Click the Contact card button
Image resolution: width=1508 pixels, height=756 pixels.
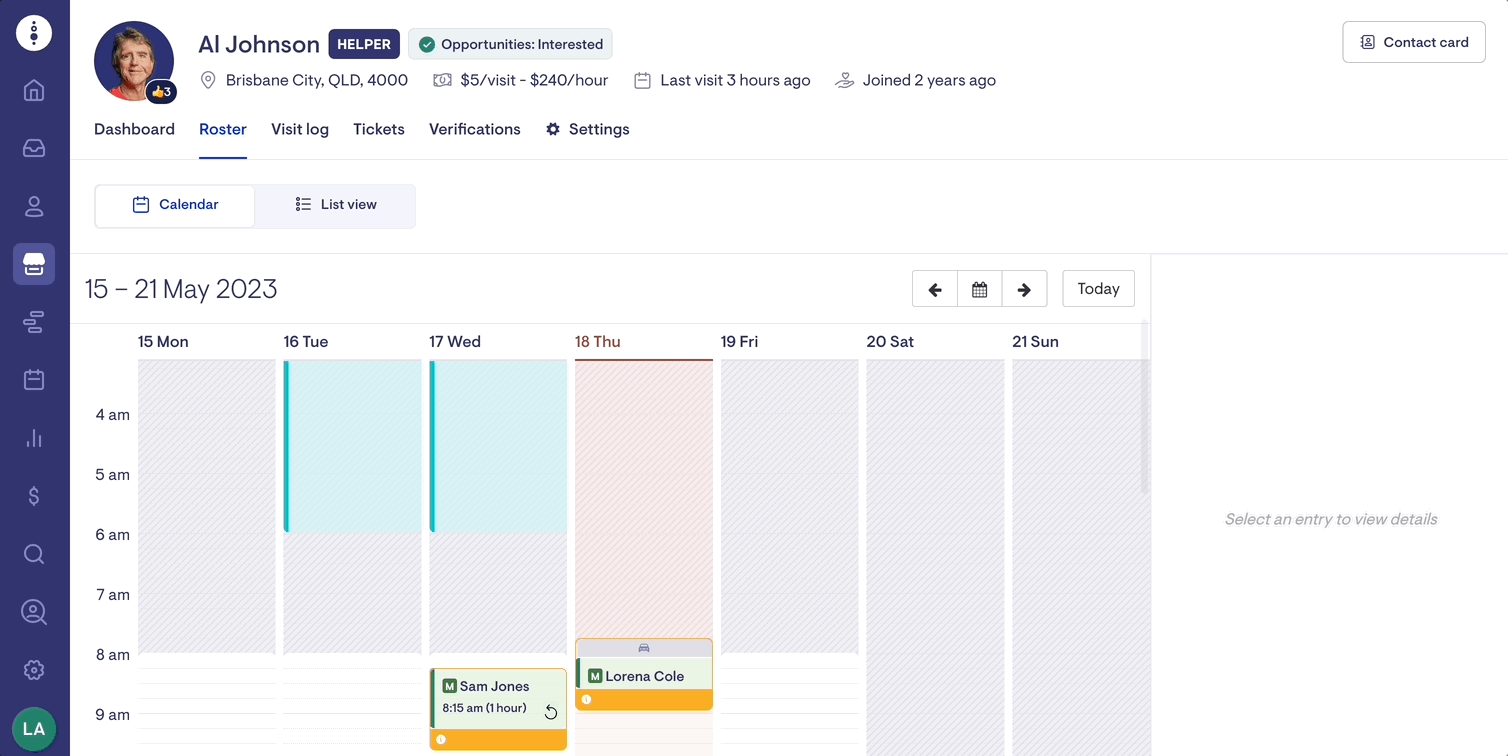tap(1413, 42)
